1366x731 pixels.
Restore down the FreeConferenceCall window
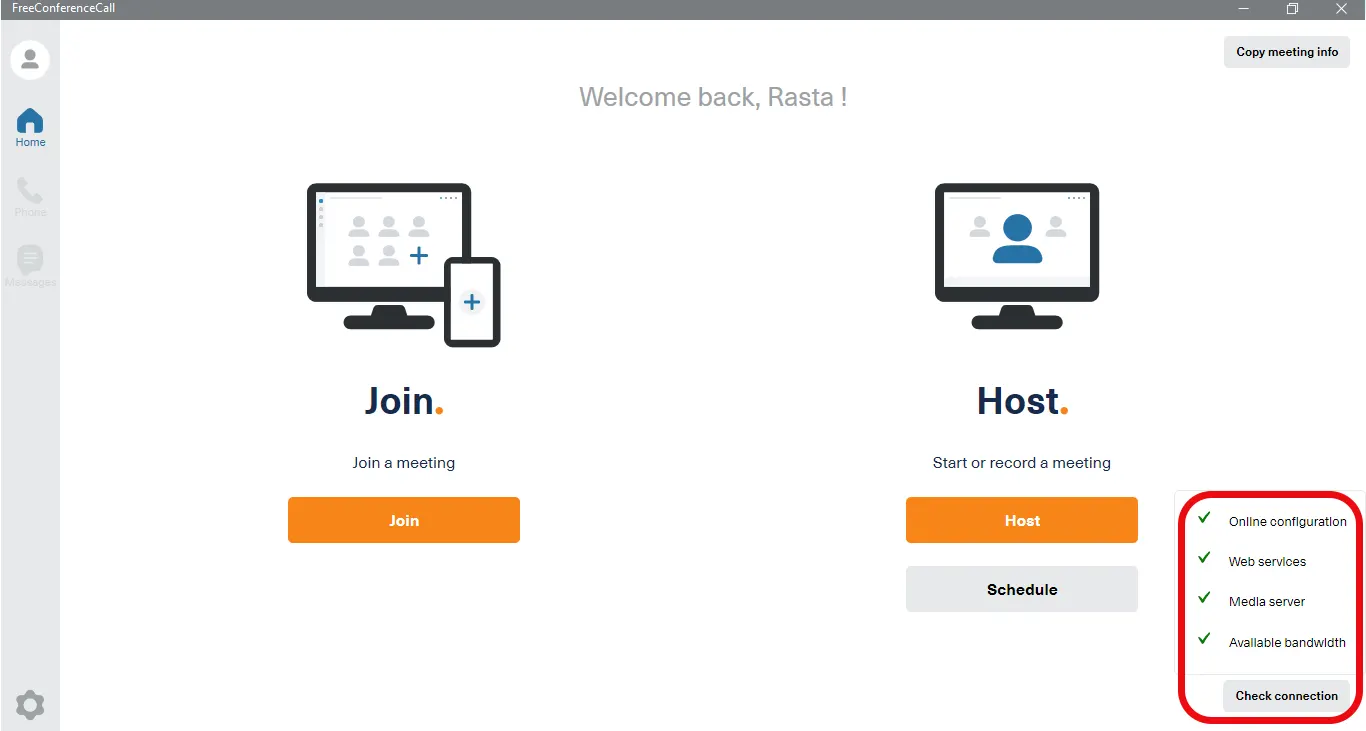point(1292,9)
